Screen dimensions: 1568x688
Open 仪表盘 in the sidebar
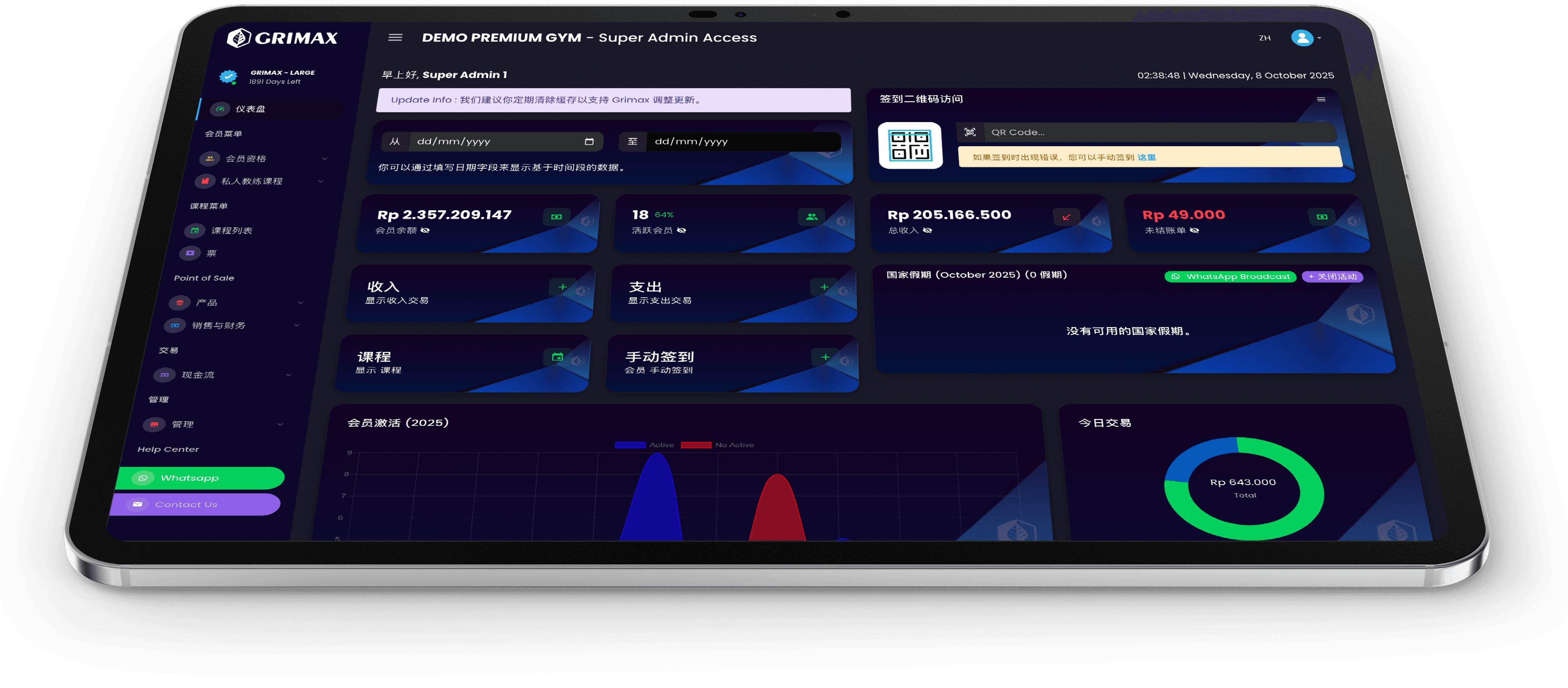(250, 109)
